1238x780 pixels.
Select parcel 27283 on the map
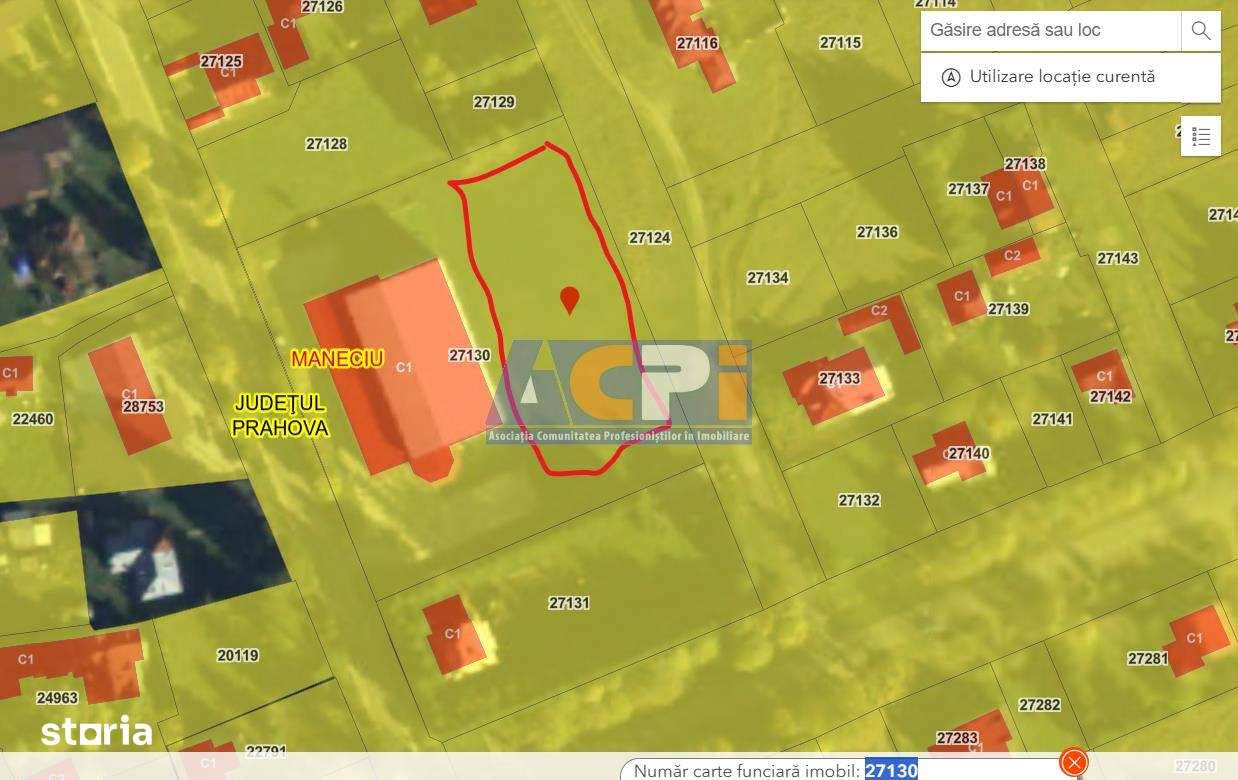(x=957, y=738)
